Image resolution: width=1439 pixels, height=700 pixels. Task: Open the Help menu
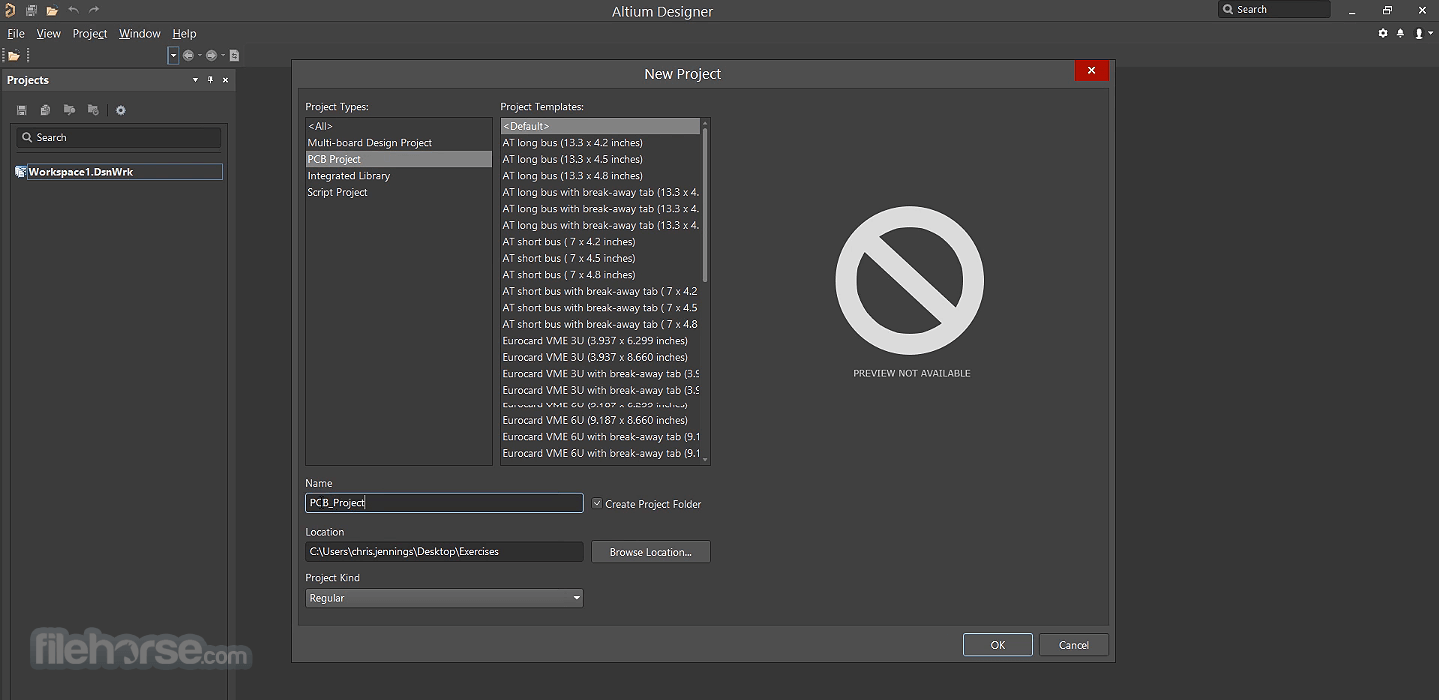pos(184,33)
